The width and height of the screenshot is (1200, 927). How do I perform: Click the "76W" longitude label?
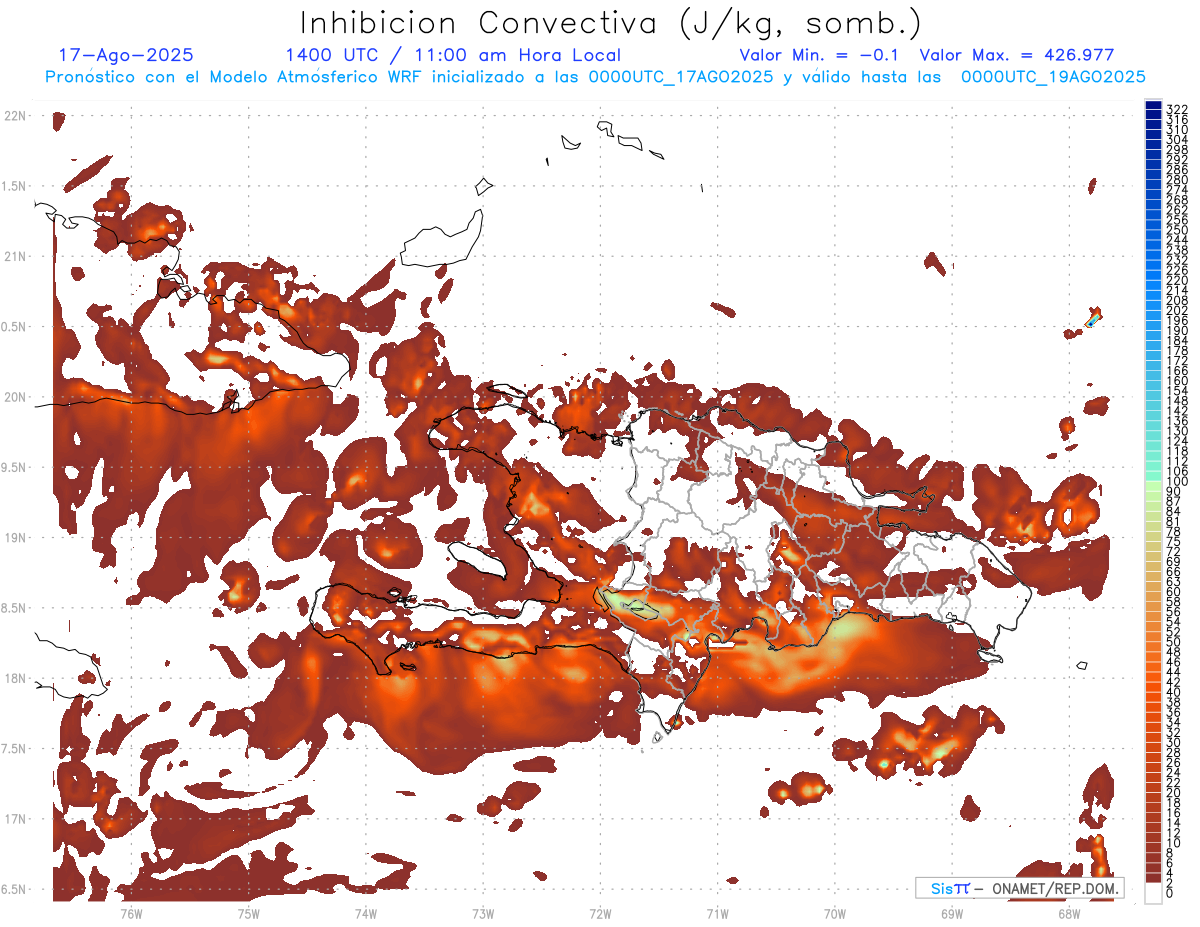point(131,914)
